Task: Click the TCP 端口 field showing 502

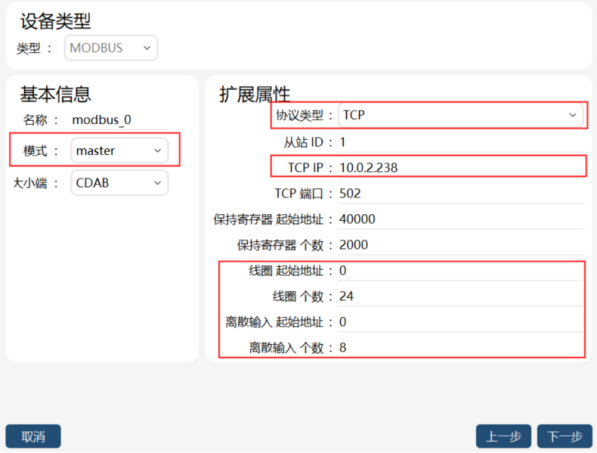Action: pos(461,193)
